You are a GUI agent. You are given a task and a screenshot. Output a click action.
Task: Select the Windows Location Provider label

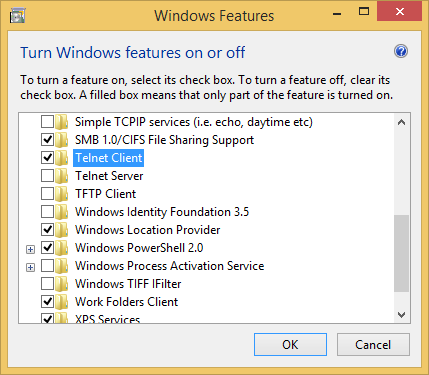point(148,230)
